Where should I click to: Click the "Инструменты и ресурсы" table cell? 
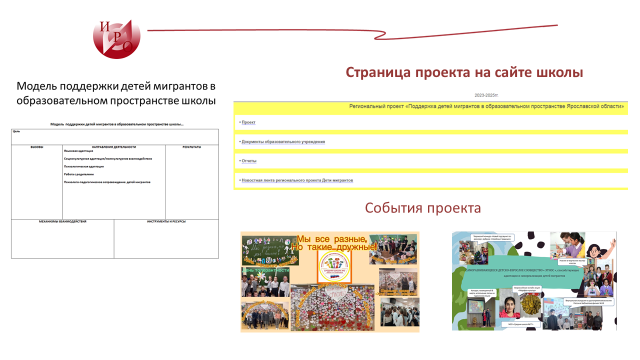(166, 239)
